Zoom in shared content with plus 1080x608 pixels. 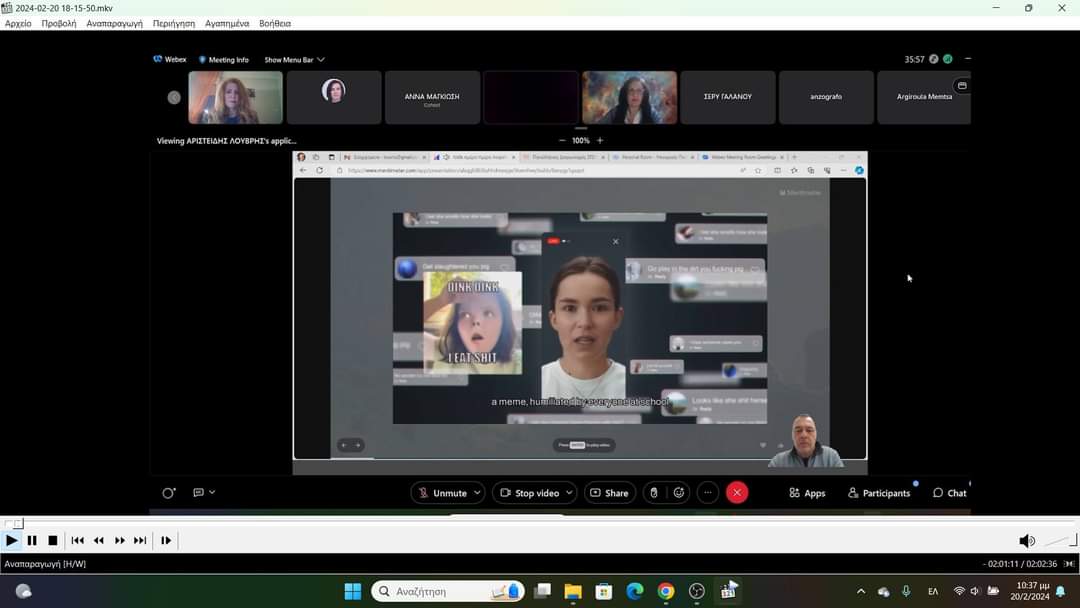(600, 140)
